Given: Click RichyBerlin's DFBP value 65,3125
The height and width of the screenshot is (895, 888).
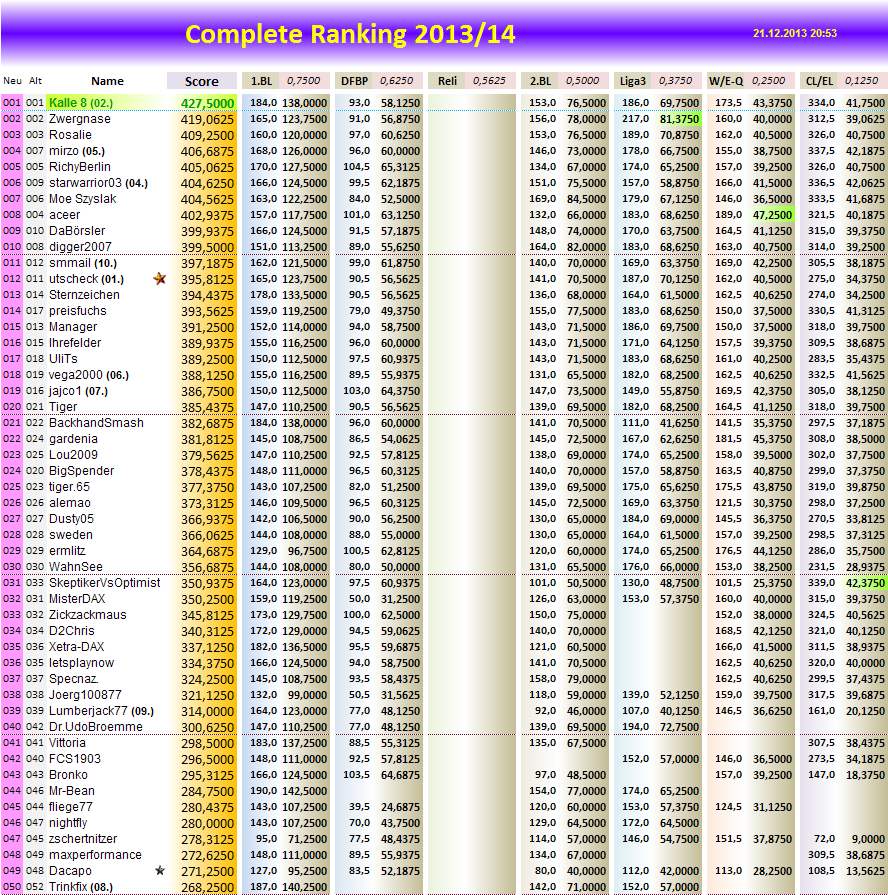Looking at the screenshot, I should [400, 167].
